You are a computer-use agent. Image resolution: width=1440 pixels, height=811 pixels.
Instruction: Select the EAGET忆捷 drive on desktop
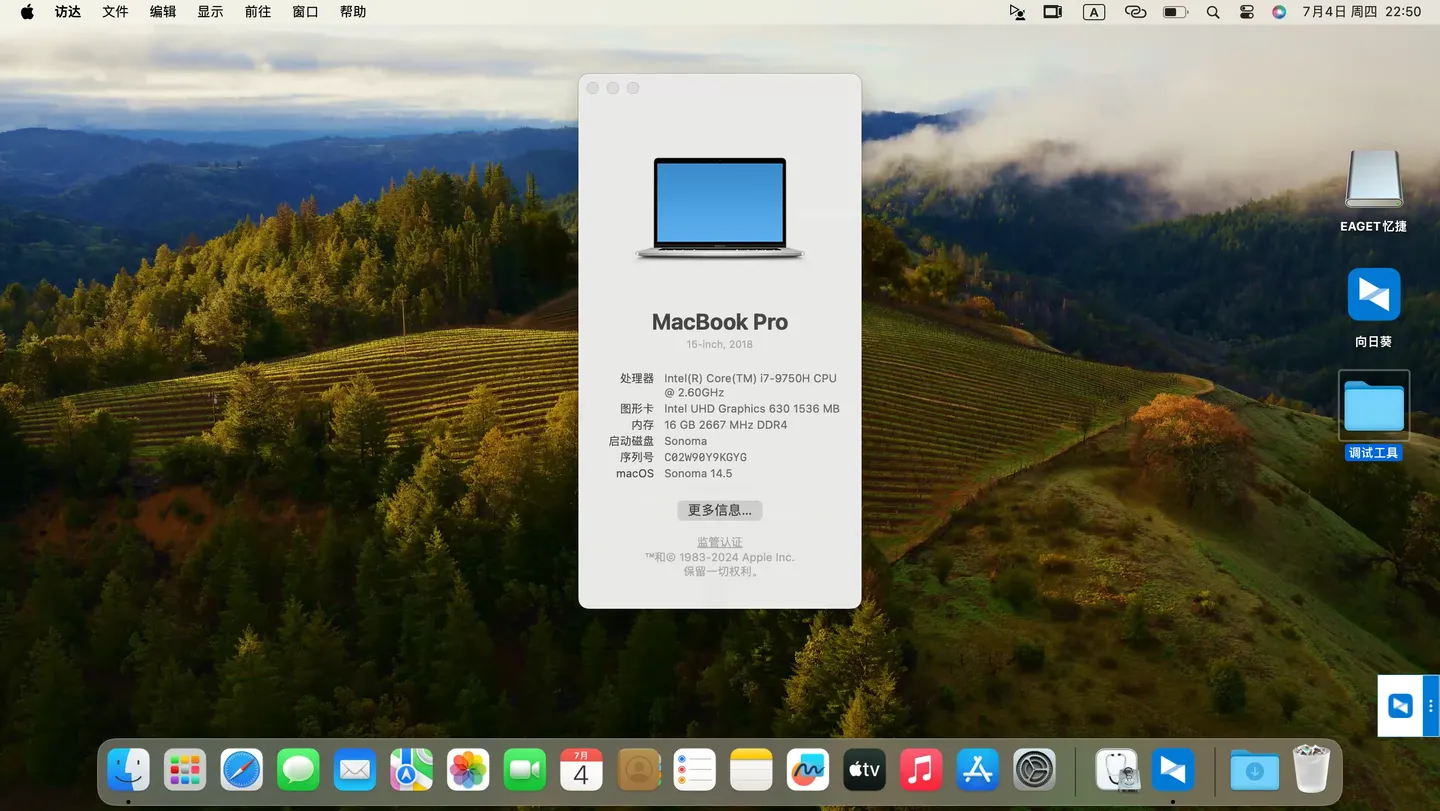coord(1373,180)
